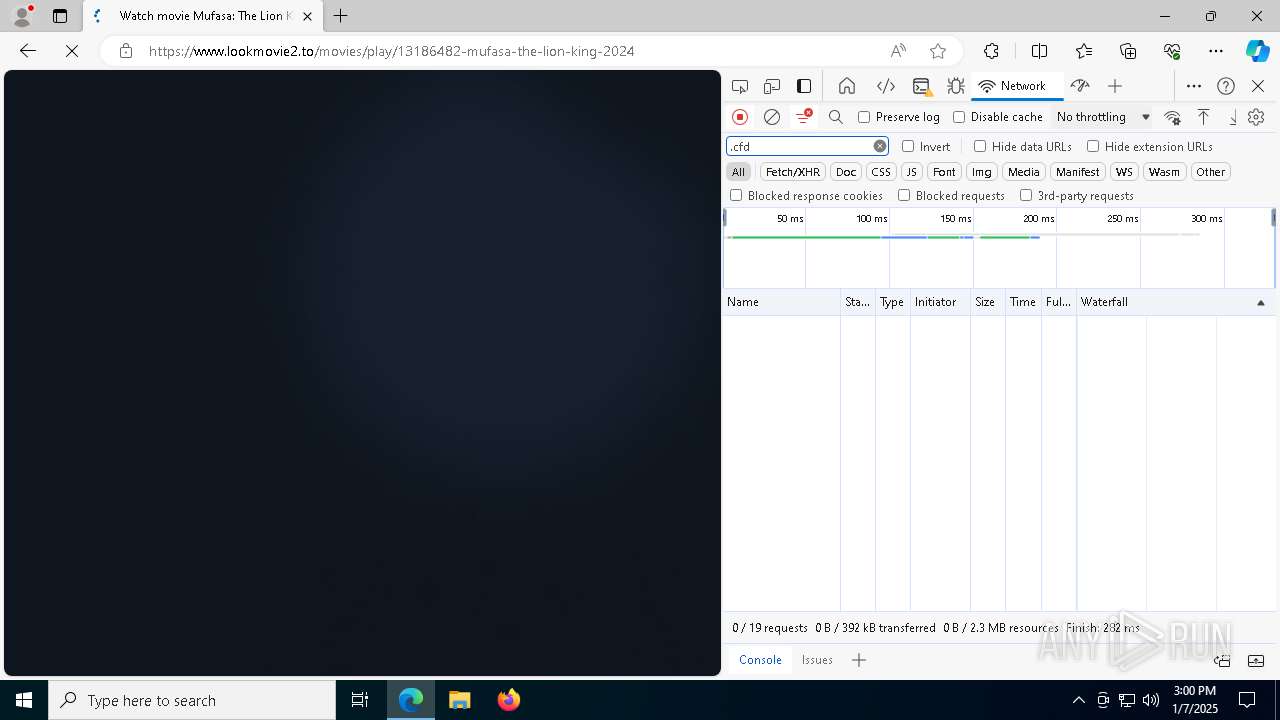Open Edge Settings and more menu
This screenshot has height=720, width=1280.
pos(1216,51)
